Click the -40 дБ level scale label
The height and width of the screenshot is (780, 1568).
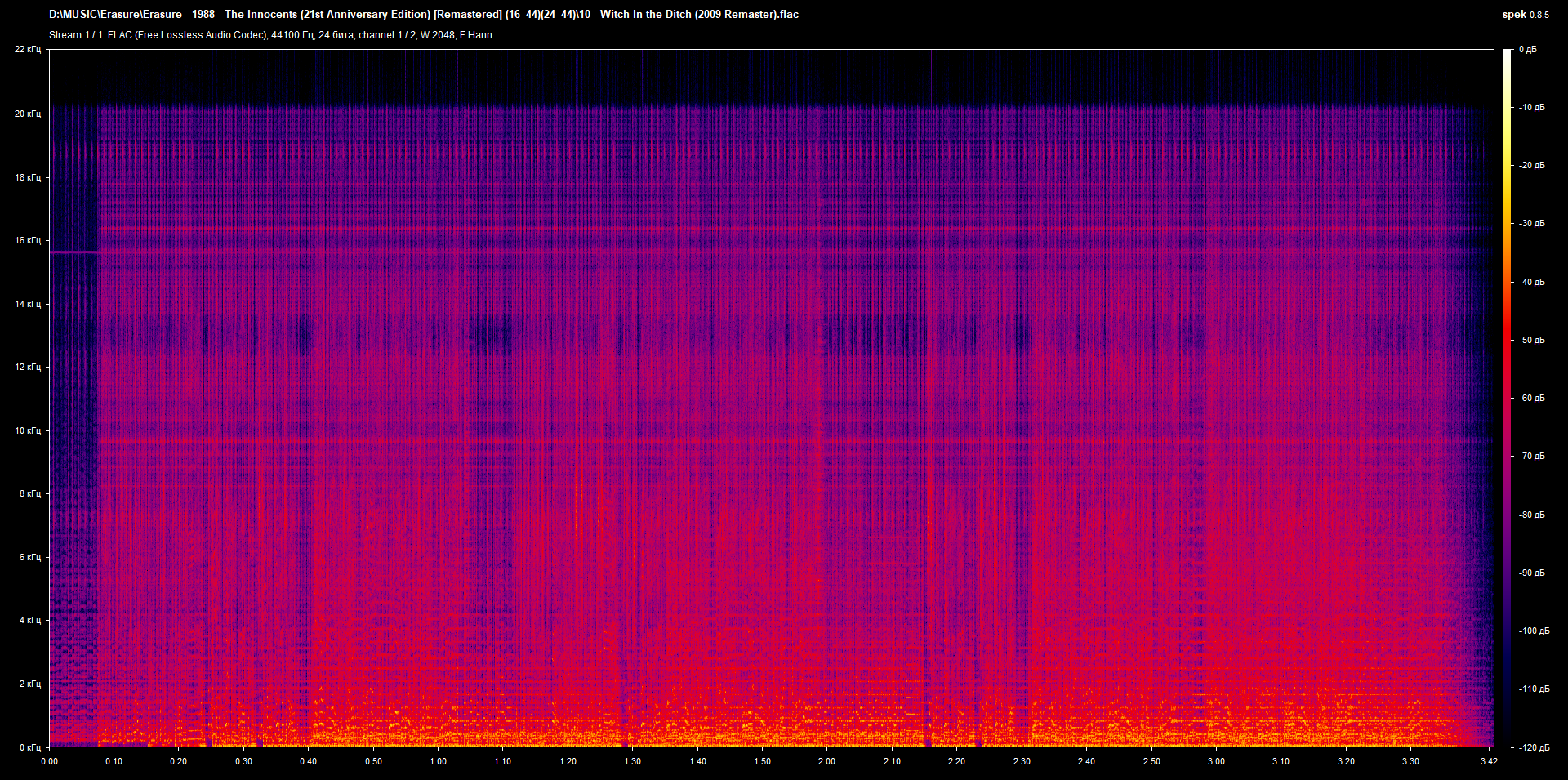coord(1531,282)
